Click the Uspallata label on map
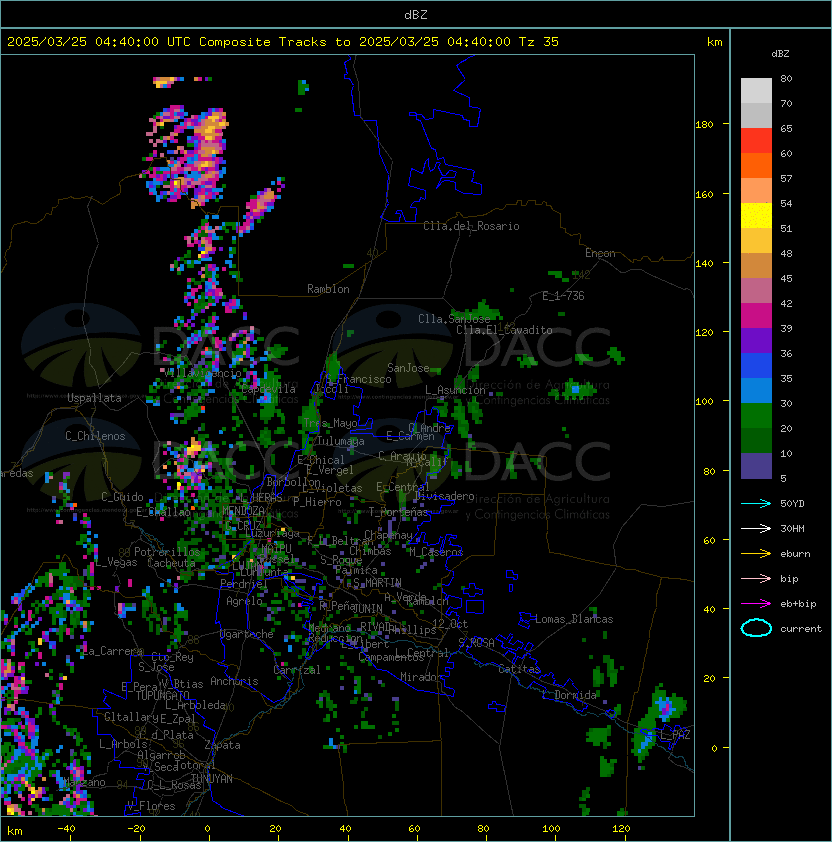832x842 pixels. coord(94,398)
